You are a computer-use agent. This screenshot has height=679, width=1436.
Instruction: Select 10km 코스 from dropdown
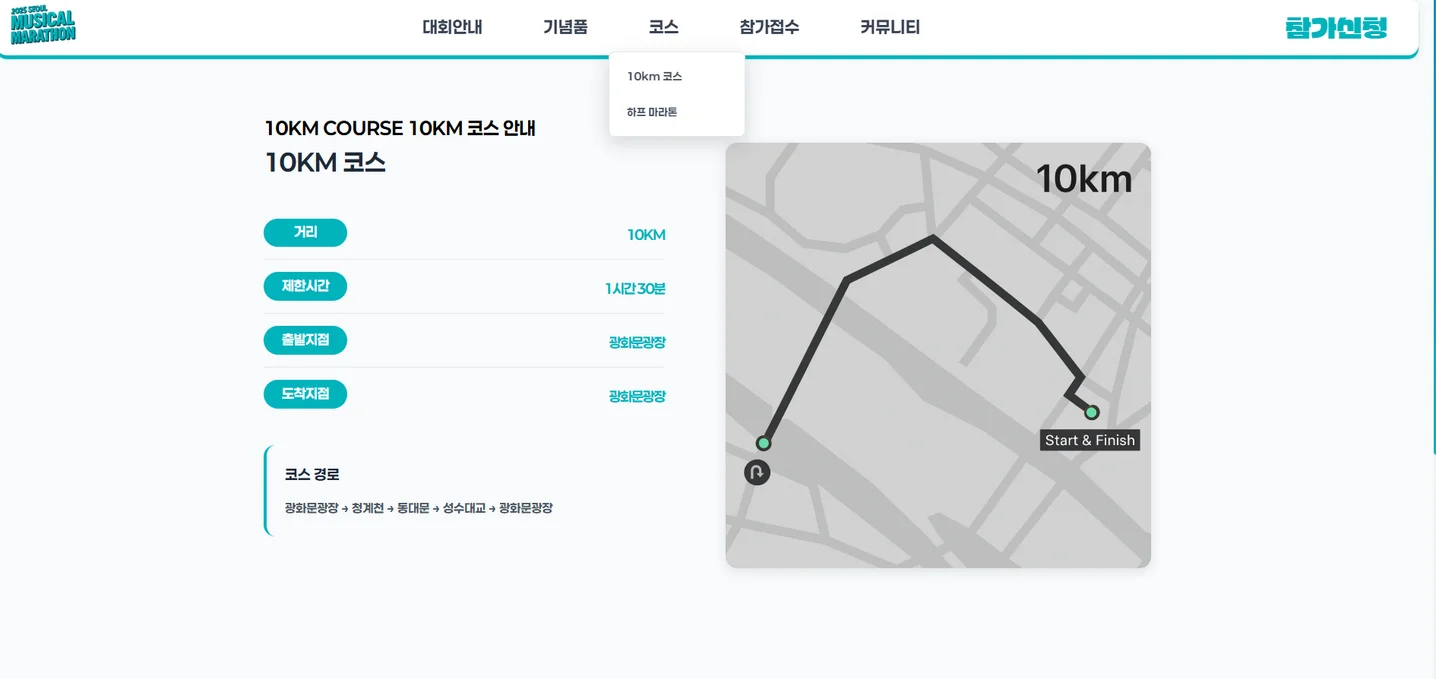(x=655, y=76)
